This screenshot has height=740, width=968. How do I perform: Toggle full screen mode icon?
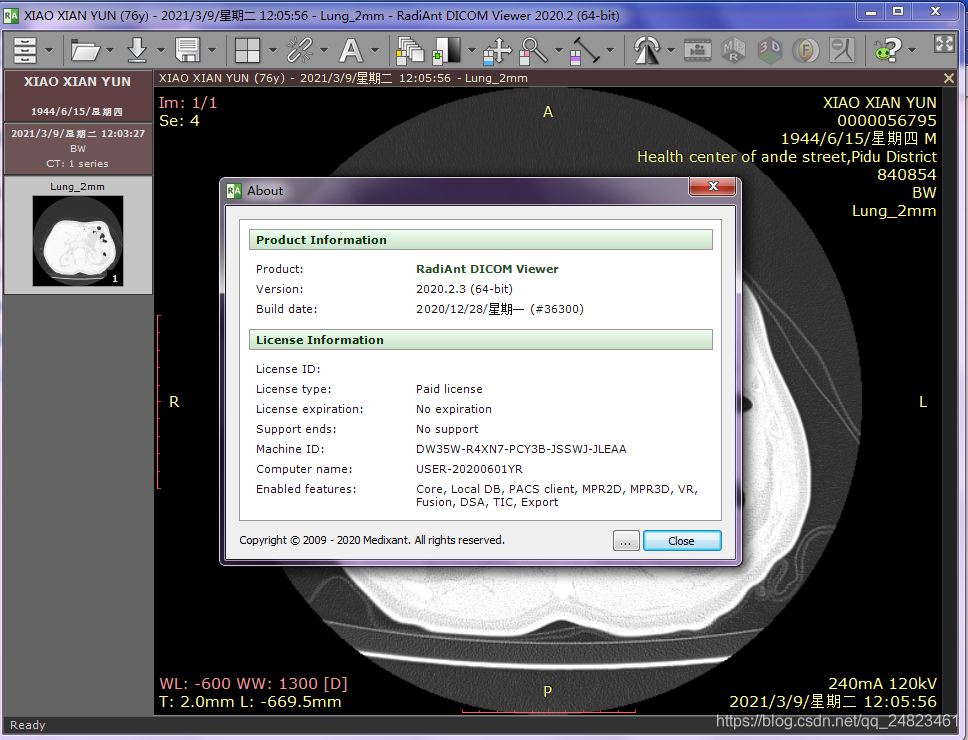tap(944, 44)
